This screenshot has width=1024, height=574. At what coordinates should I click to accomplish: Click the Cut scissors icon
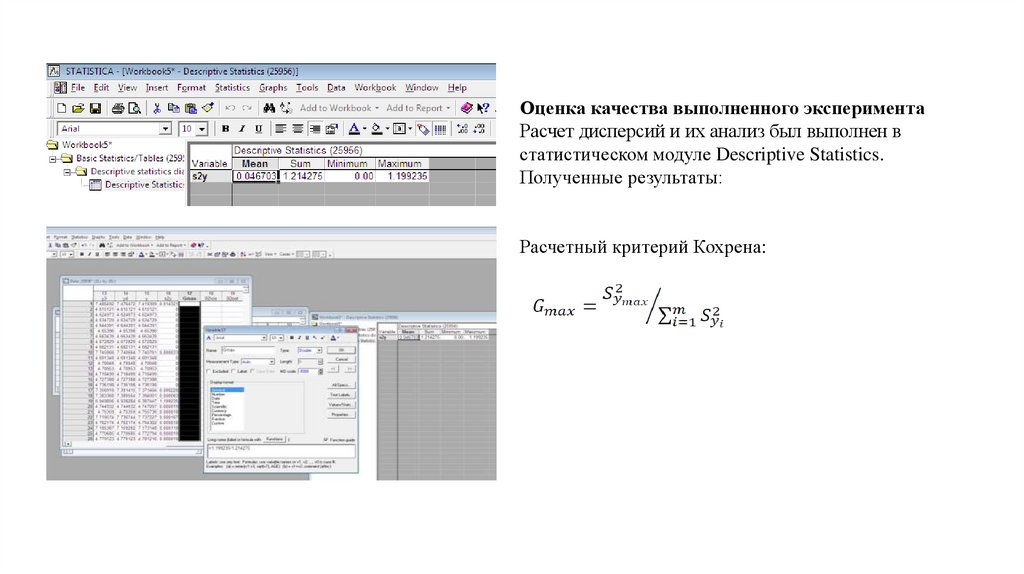point(155,108)
